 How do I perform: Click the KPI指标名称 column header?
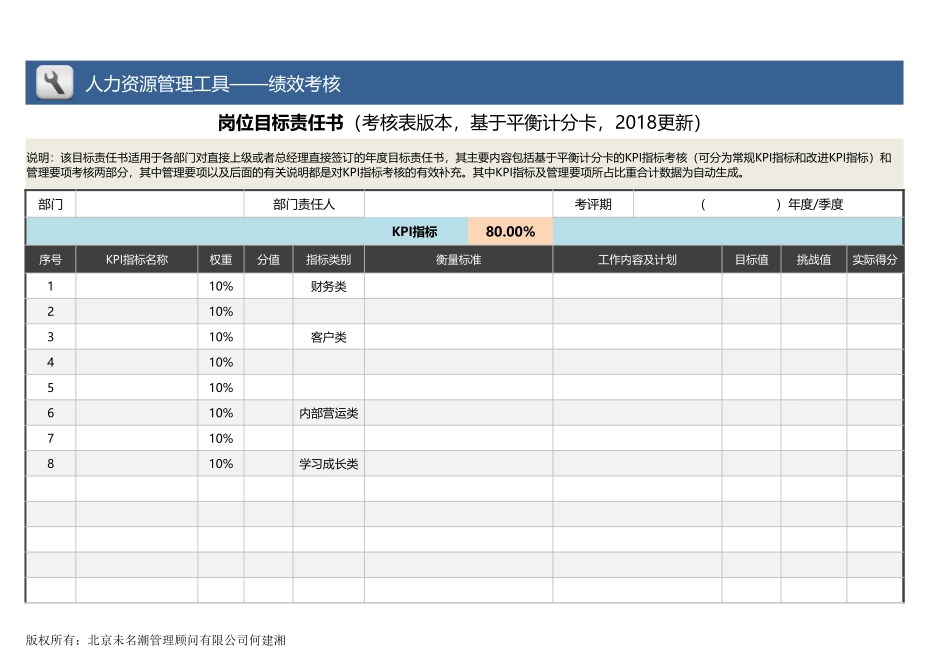coord(136,258)
